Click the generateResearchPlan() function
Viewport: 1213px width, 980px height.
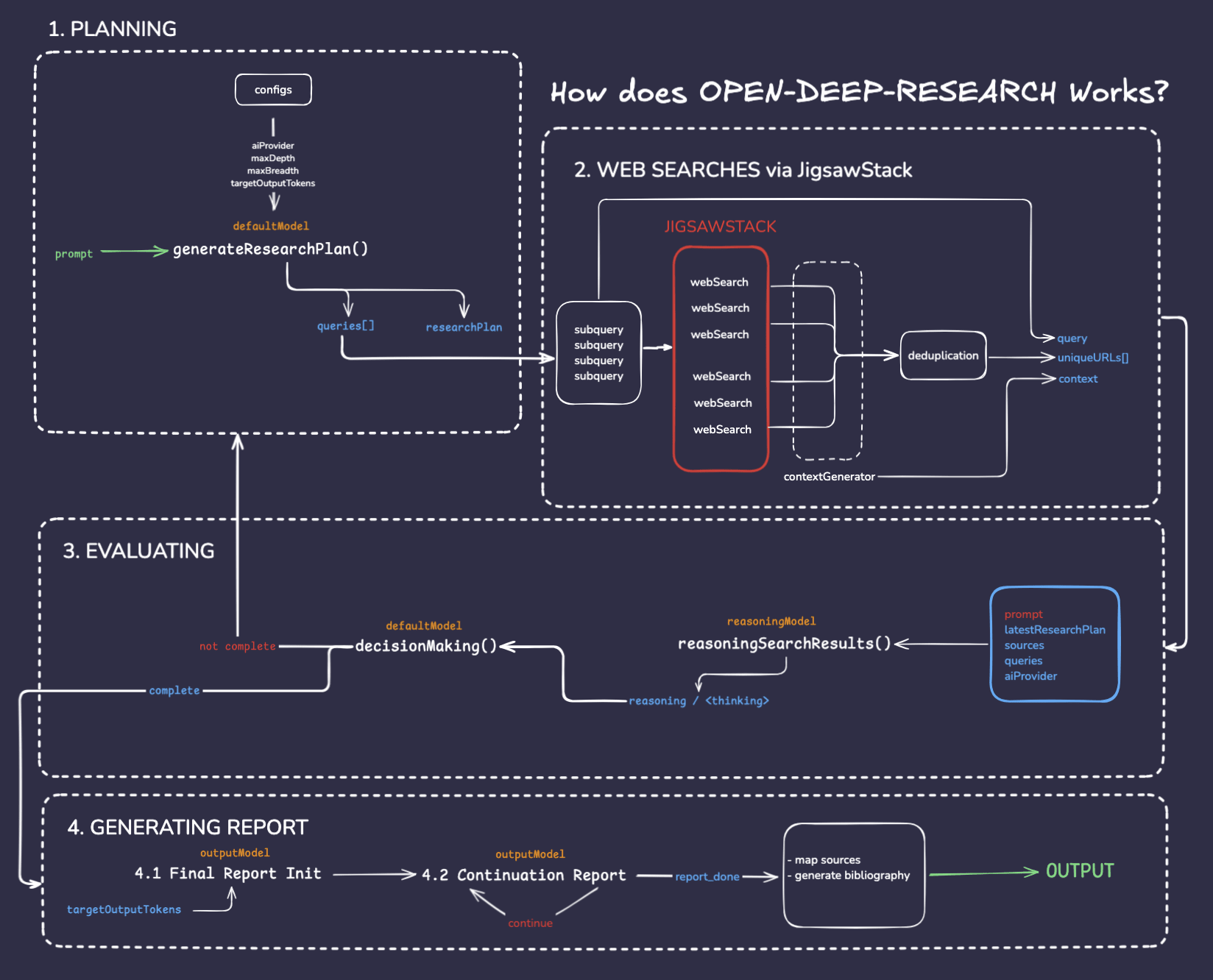(270, 249)
